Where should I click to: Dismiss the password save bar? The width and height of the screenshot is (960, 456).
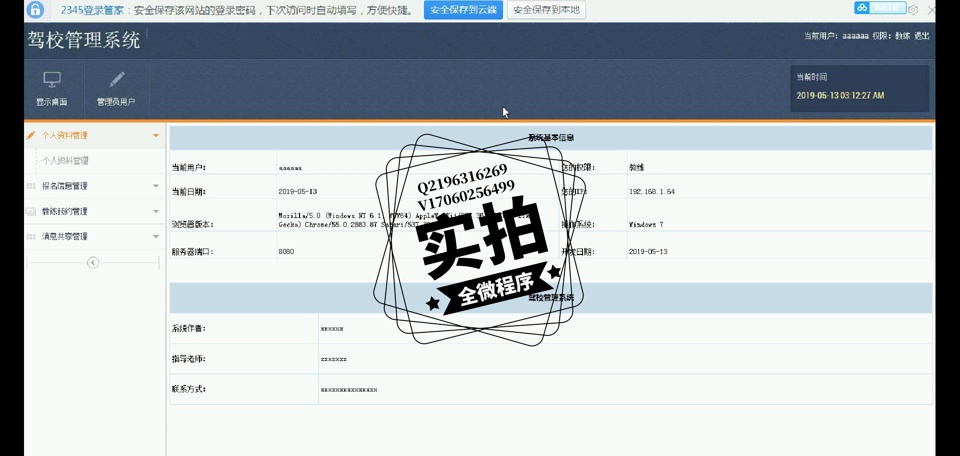point(932,9)
